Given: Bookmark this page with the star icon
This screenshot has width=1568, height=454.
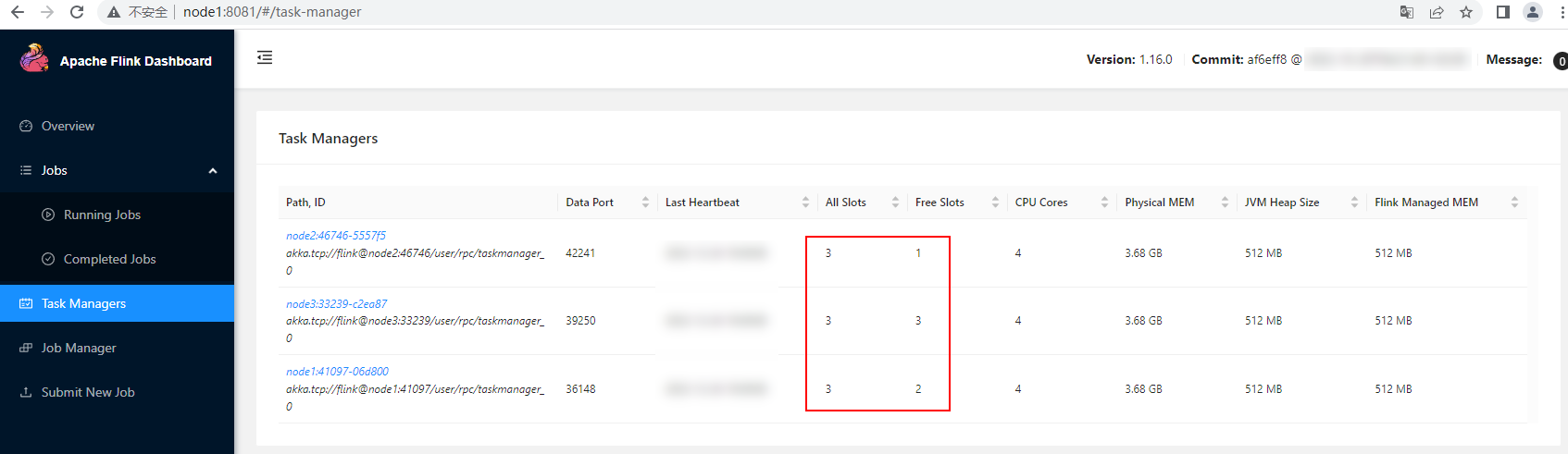Looking at the screenshot, I should pyautogui.click(x=1466, y=12).
